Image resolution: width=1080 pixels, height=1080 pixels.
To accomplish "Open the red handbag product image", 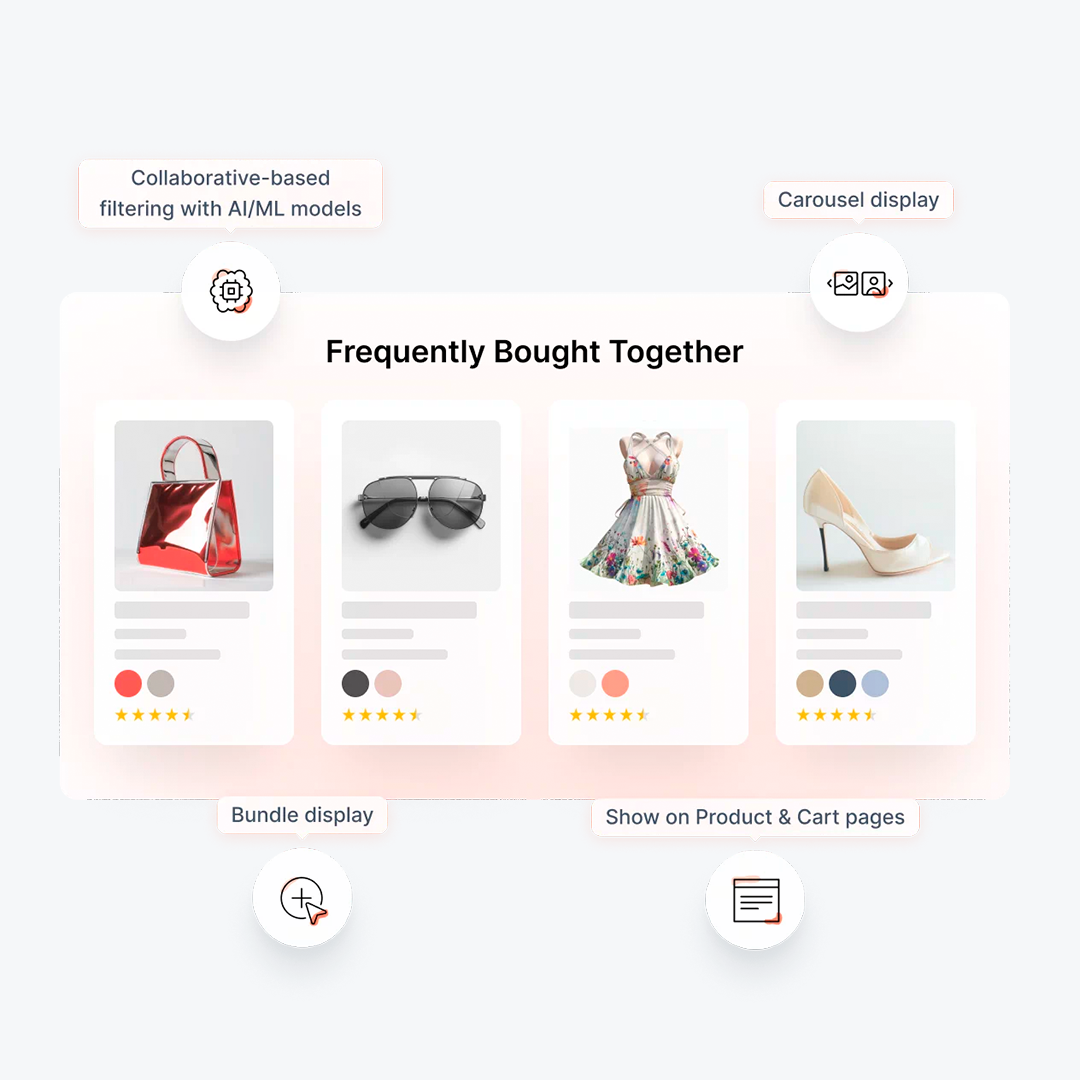I will (194, 506).
